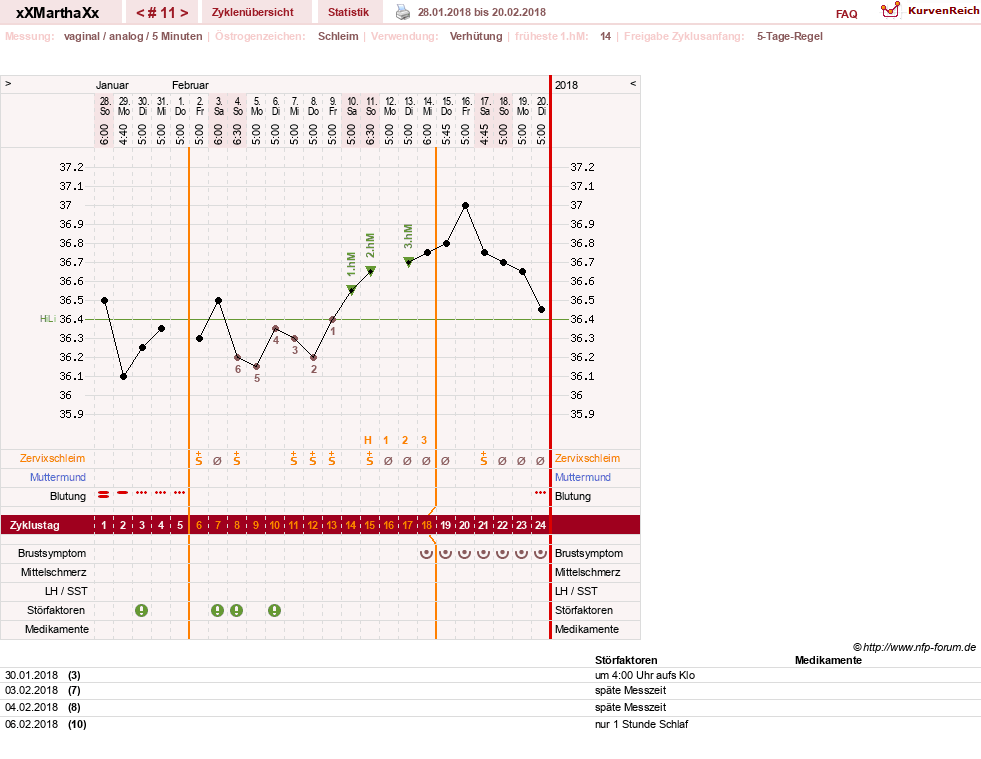This screenshot has height=759, width=981.
Task: Click the 1.hM triangle marker
Action: click(x=352, y=289)
